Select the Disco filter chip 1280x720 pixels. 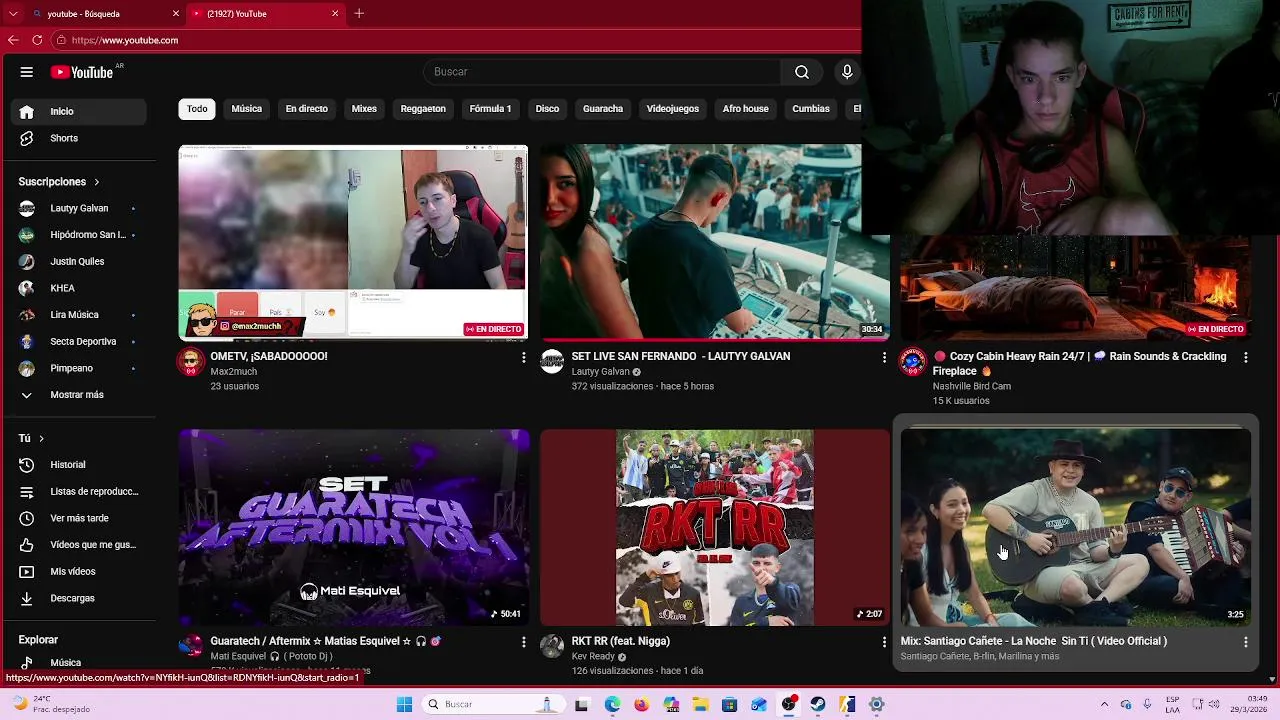tap(547, 109)
